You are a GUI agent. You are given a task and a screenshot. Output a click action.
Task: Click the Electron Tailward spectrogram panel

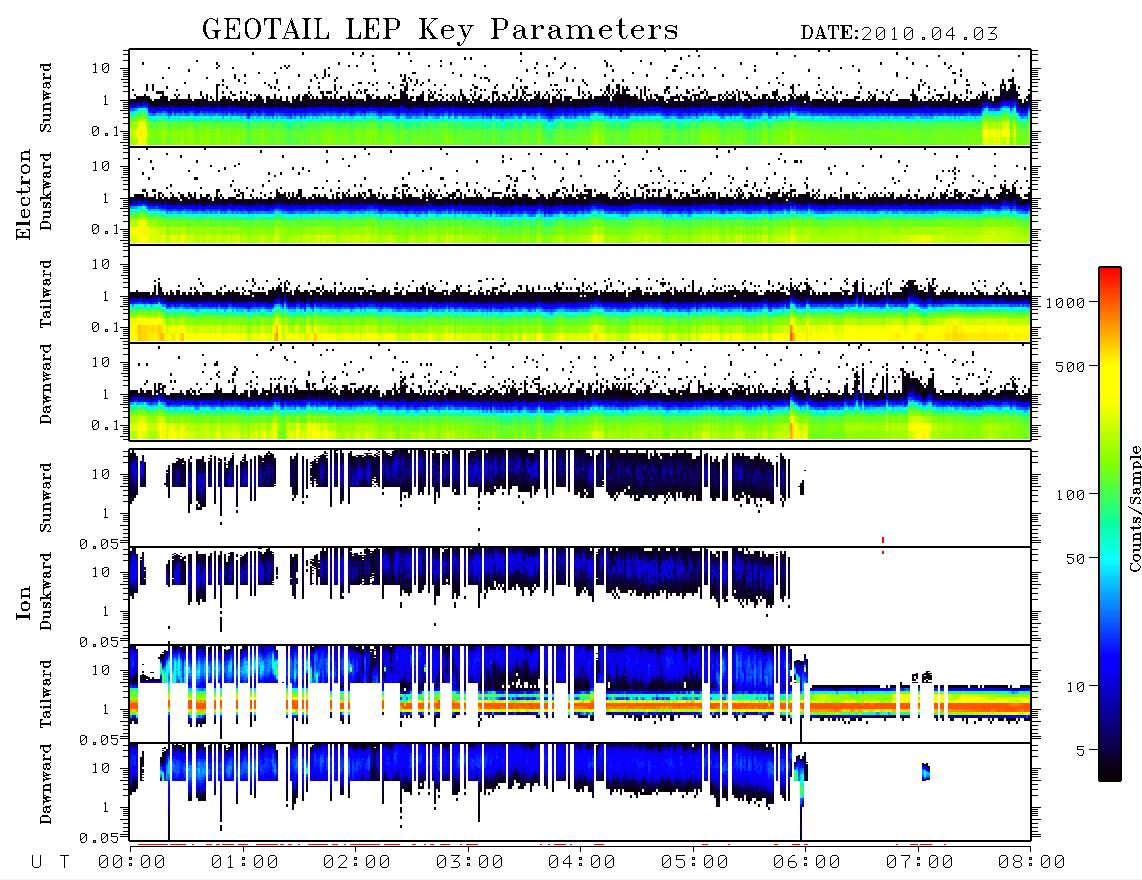coord(580,294)
